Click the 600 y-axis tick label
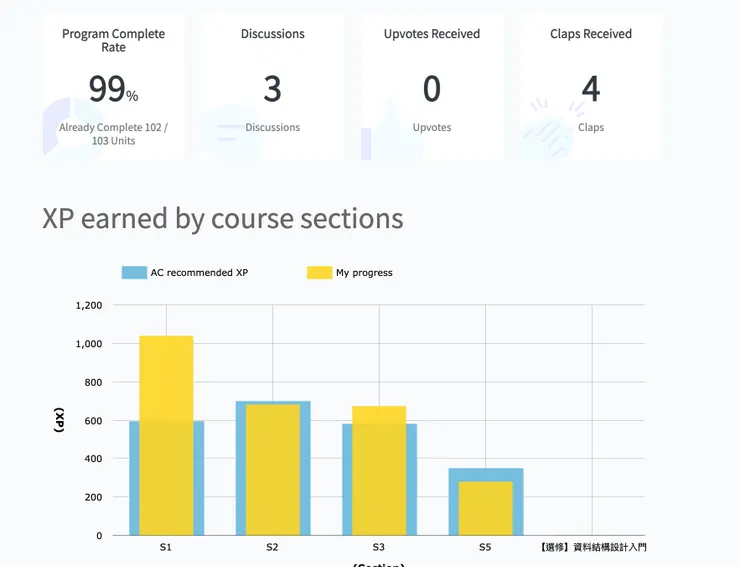 point(93,421)
